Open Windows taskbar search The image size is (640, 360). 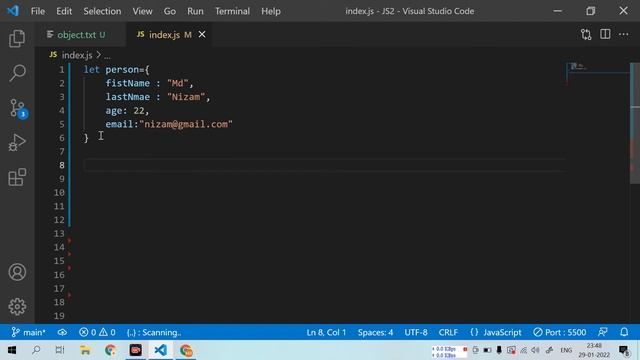coord(36,350)
